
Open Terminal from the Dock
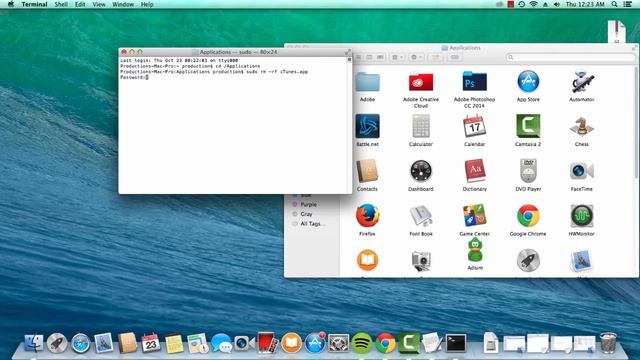tap(456, 342)
